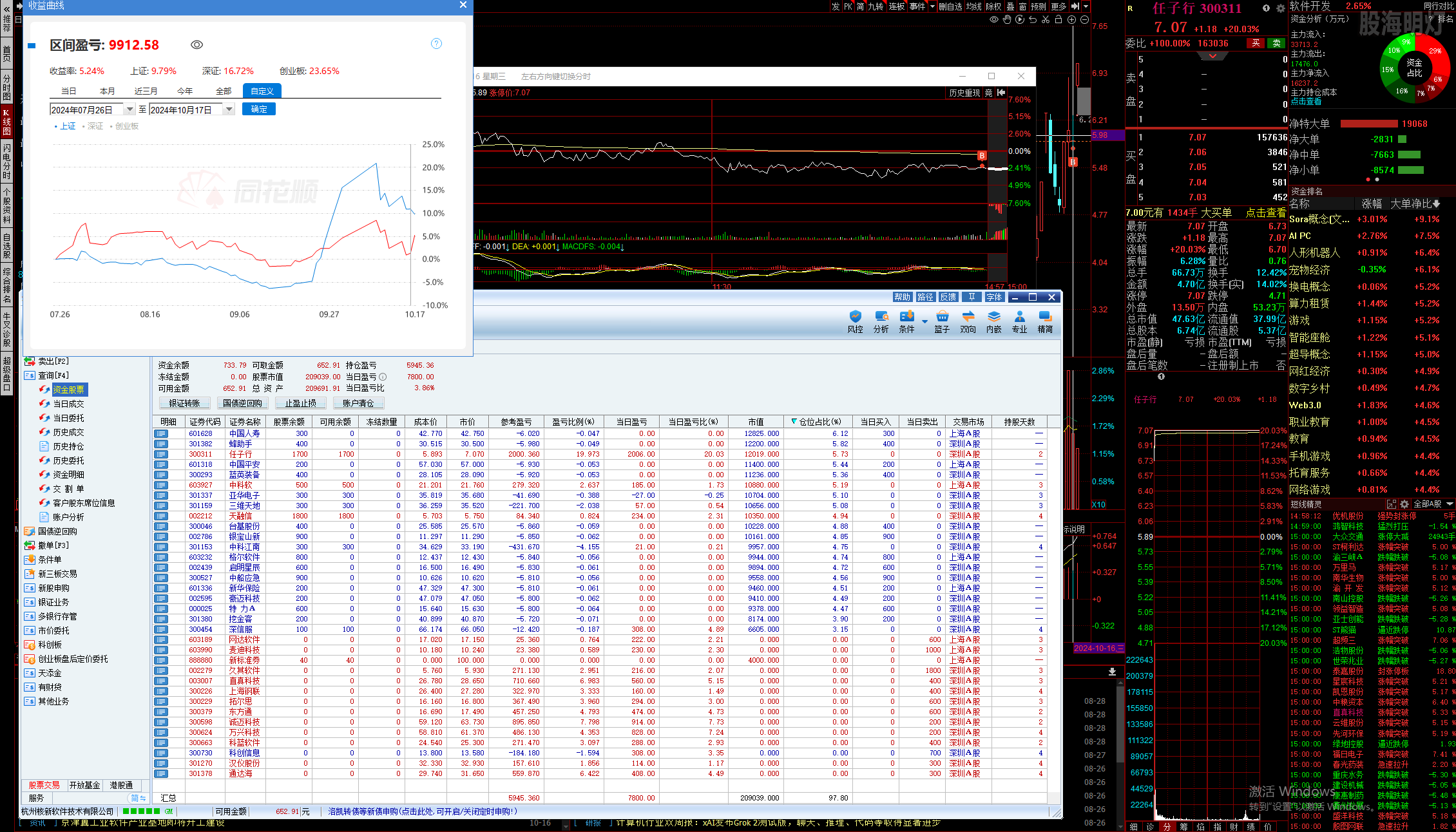Screen dimensions: 1456x832
Task: Expand order book with red chevron
Action: click(x=1213, y=56)
